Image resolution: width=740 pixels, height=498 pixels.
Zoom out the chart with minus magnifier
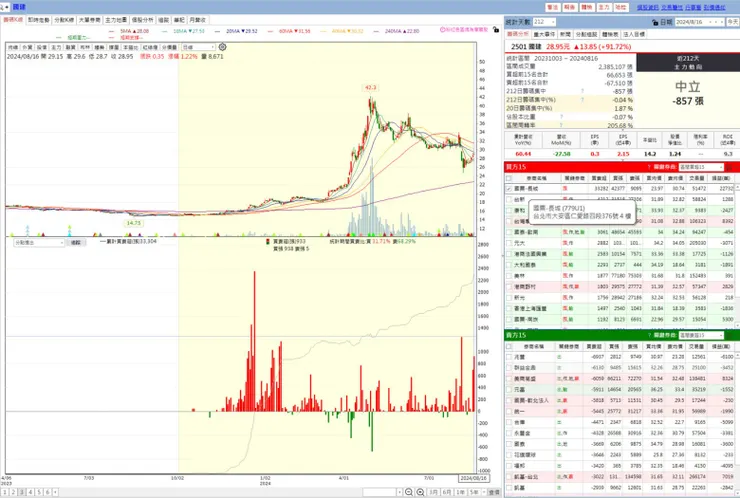pyautogui.click(x=409, y=492)
